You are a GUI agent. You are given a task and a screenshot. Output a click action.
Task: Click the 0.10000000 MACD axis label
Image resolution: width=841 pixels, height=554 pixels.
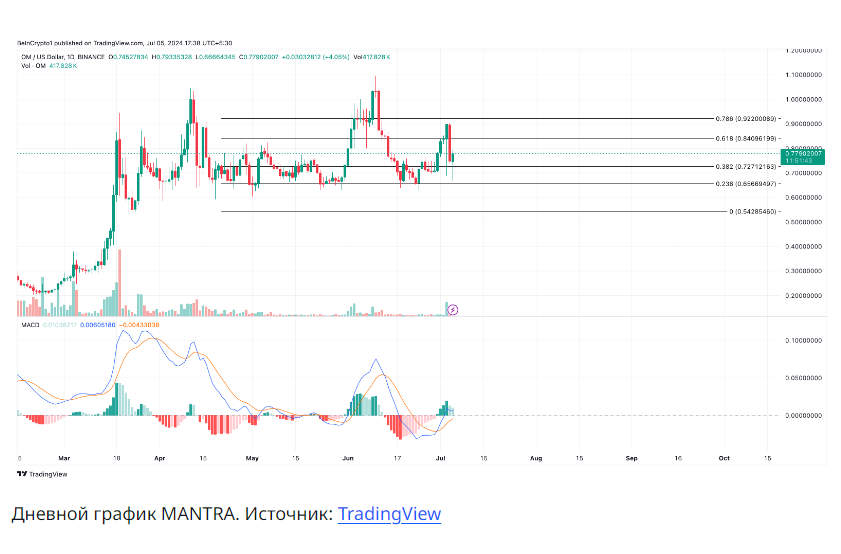pyautogui.click(x=803, y=341)
